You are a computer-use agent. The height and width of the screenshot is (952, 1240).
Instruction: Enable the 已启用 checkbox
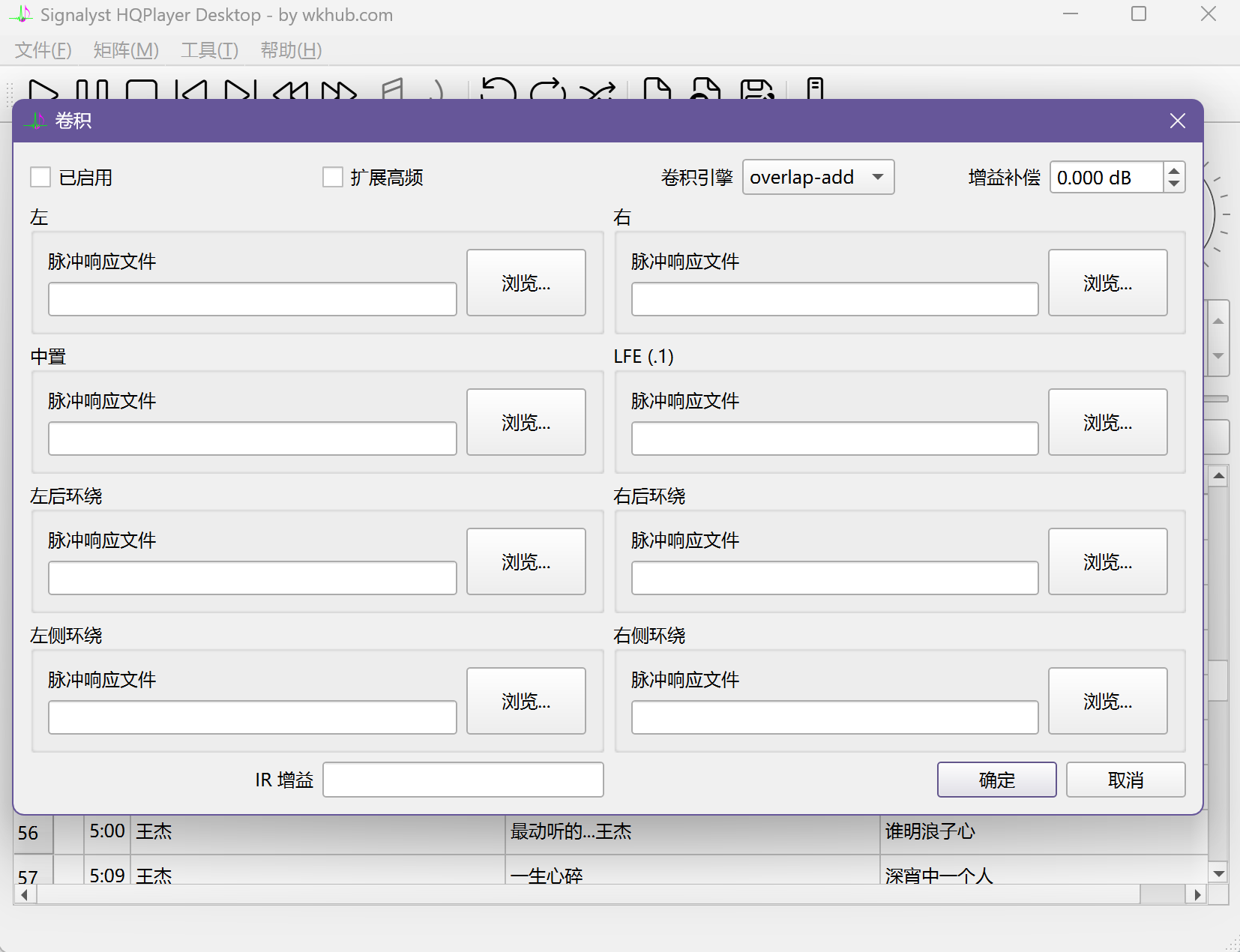tap(40, 178)
